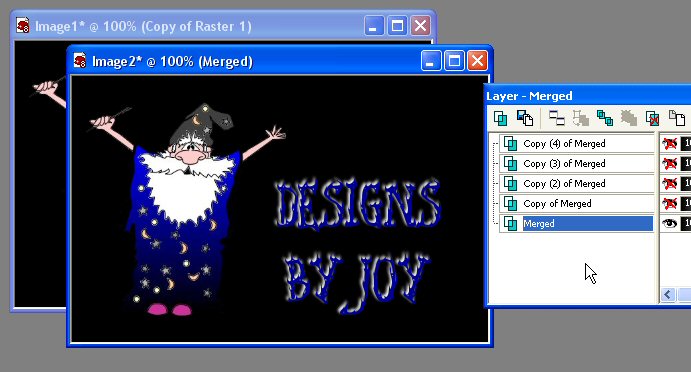691x372 pixels.
Task: Click the two stacked windows toolbar icon
Action: coord(557,118)
